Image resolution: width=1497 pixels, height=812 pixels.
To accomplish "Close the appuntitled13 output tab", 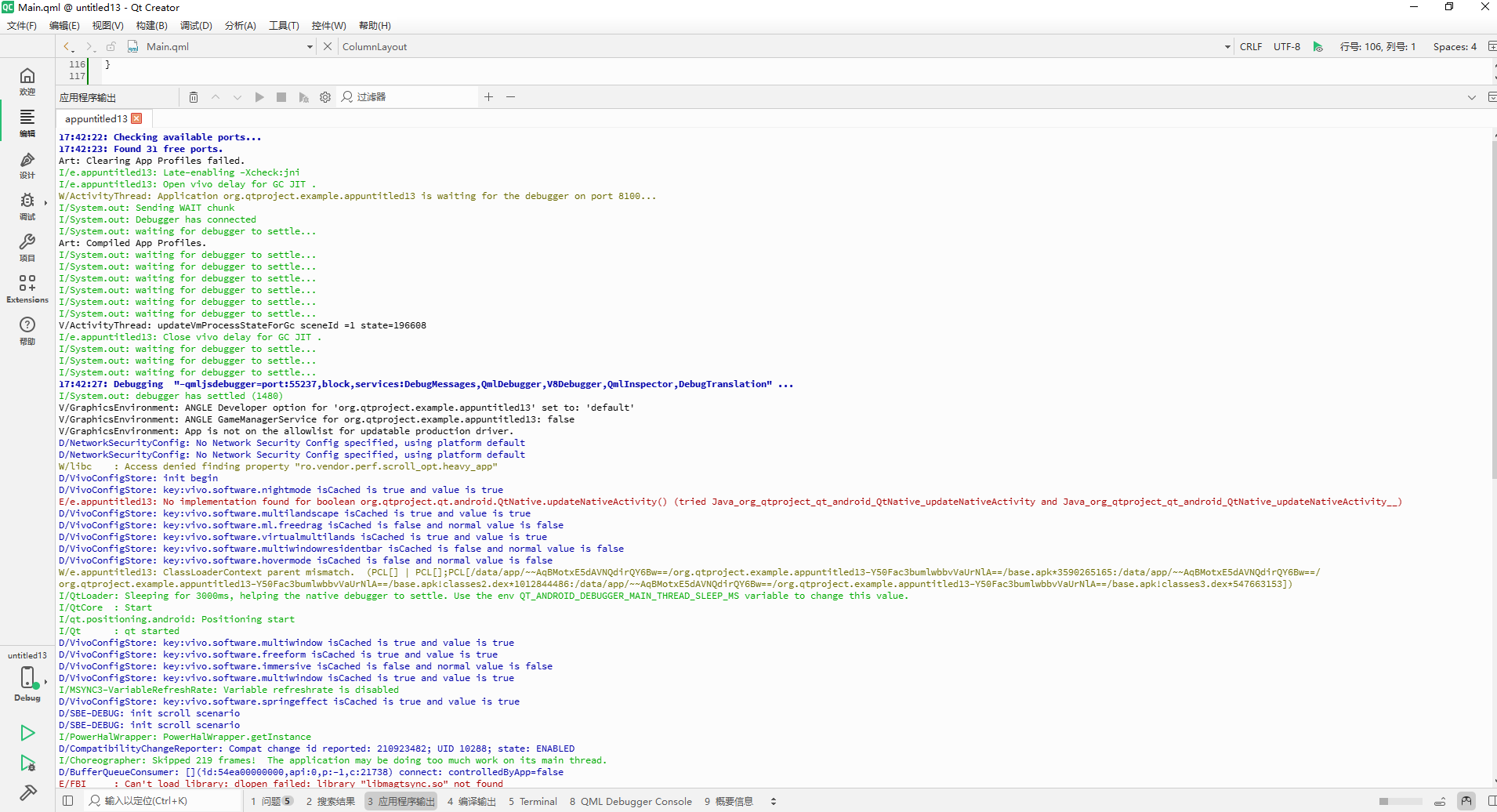I will [x=136, y=118].
